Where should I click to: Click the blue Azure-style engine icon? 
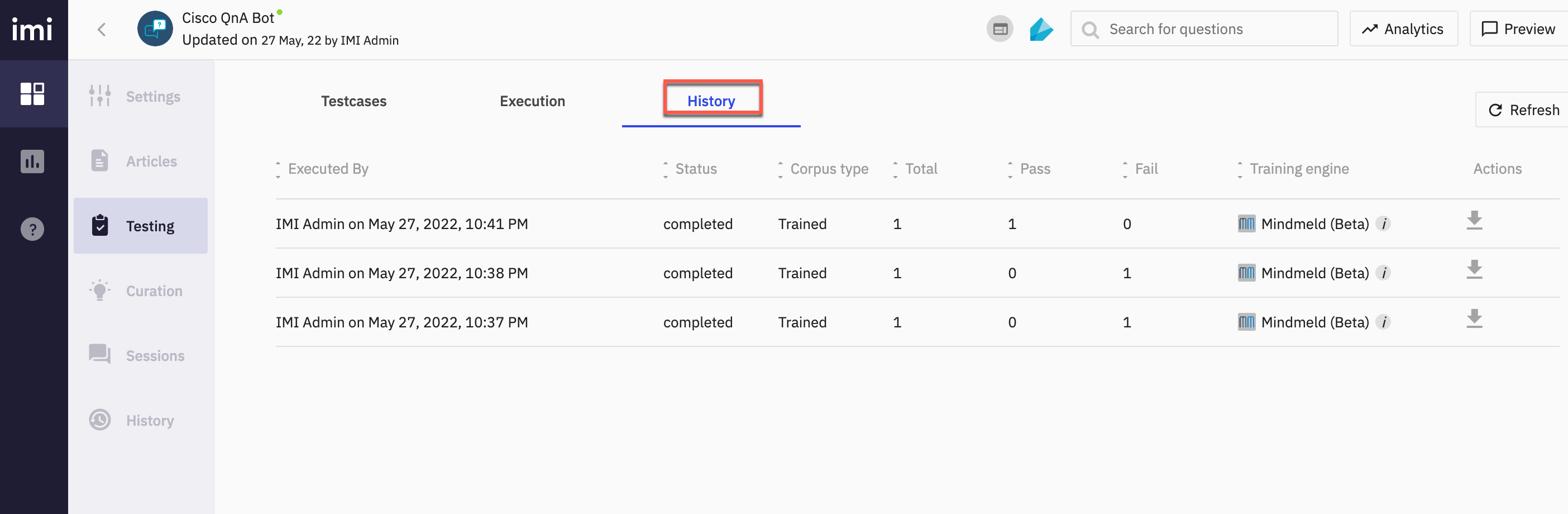(x=1041, y=29)
